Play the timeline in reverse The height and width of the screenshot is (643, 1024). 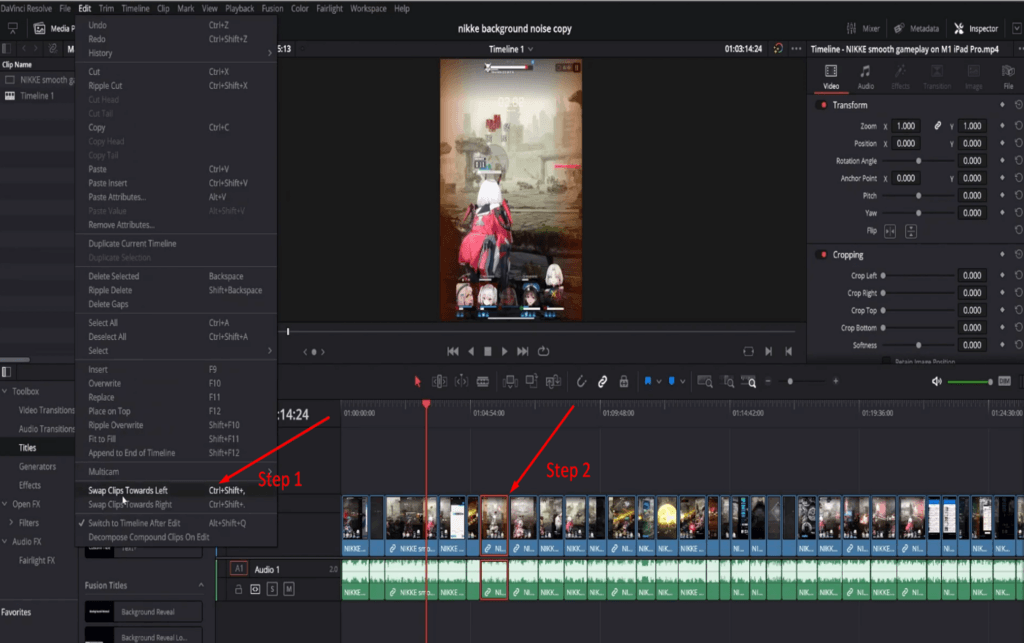pyautogui.click(x=471, y=351)
